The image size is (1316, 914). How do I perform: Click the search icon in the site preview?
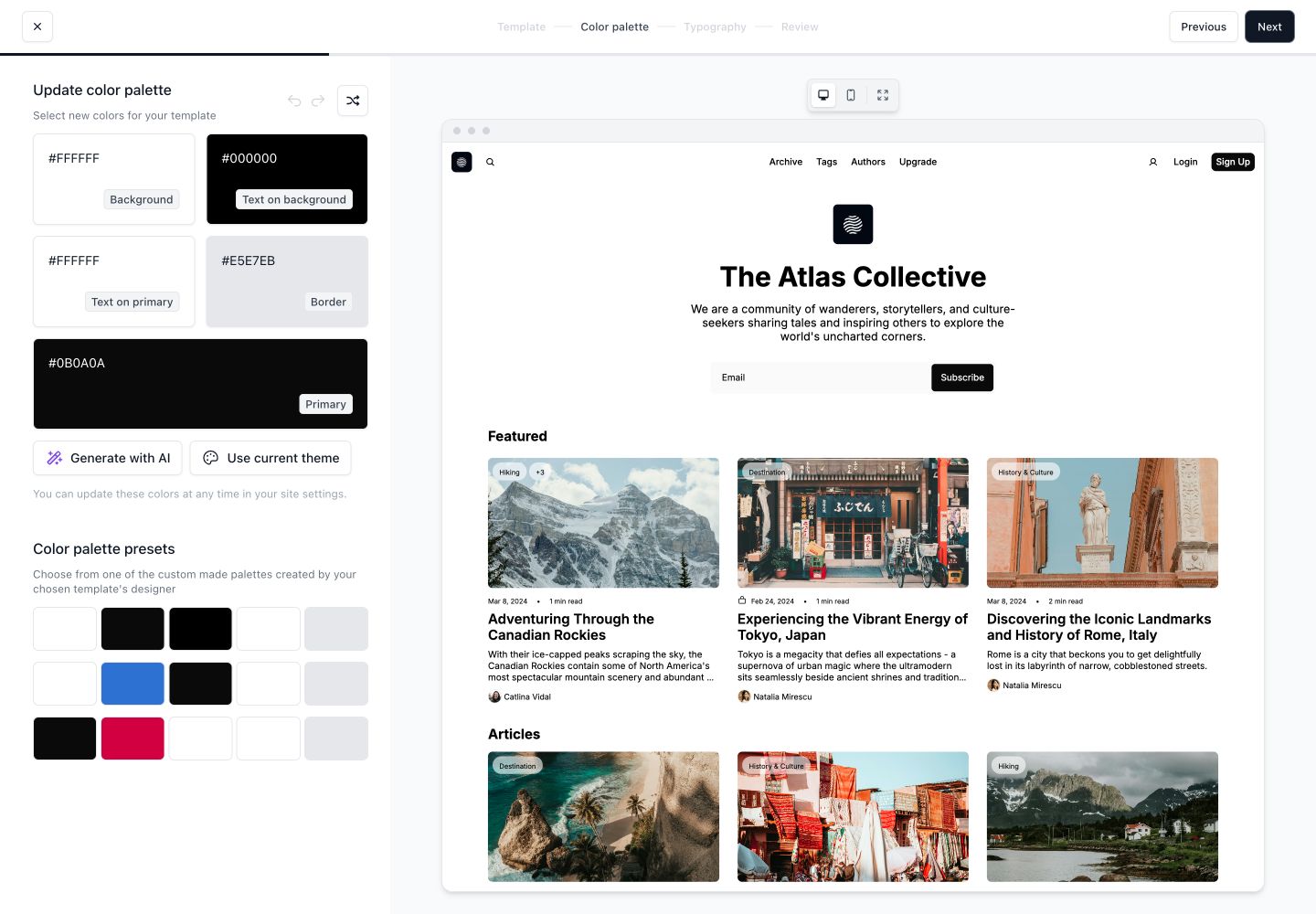pos(490,162)
